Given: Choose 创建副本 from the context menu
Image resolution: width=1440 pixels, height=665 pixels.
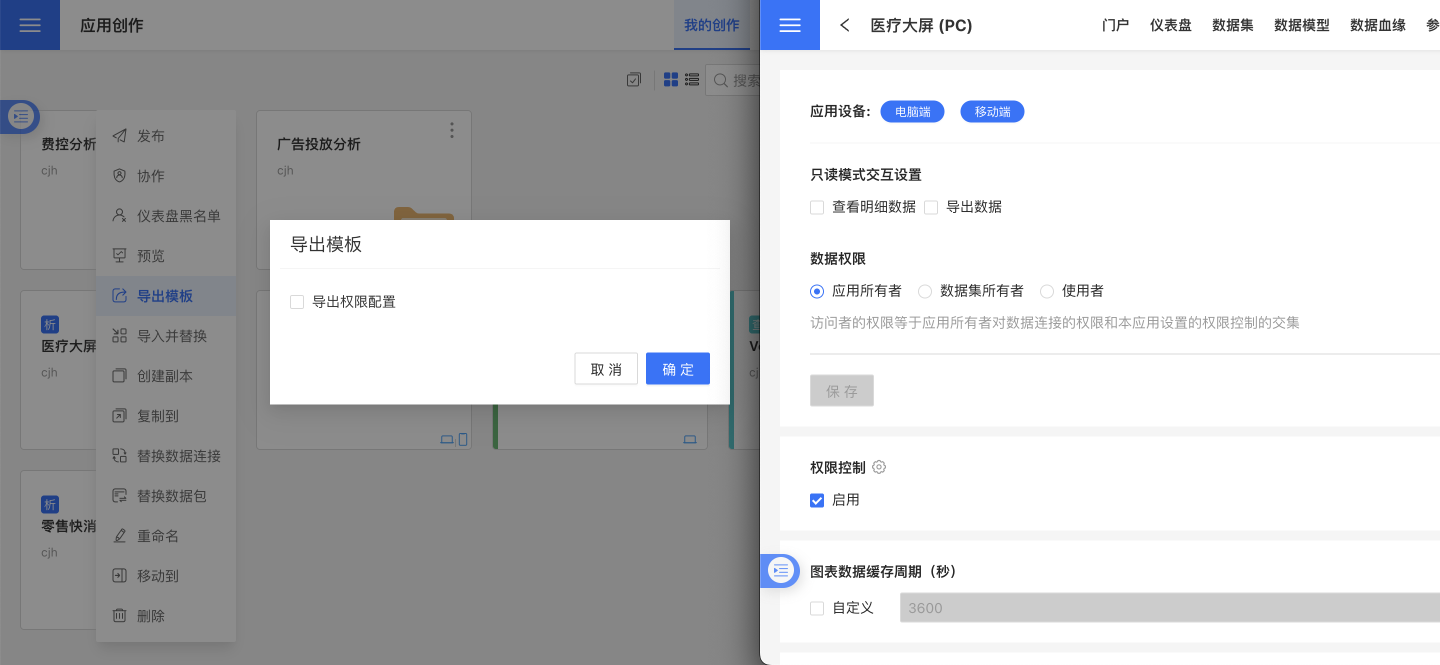Looking at the screenshot, I should click(165, 376).
